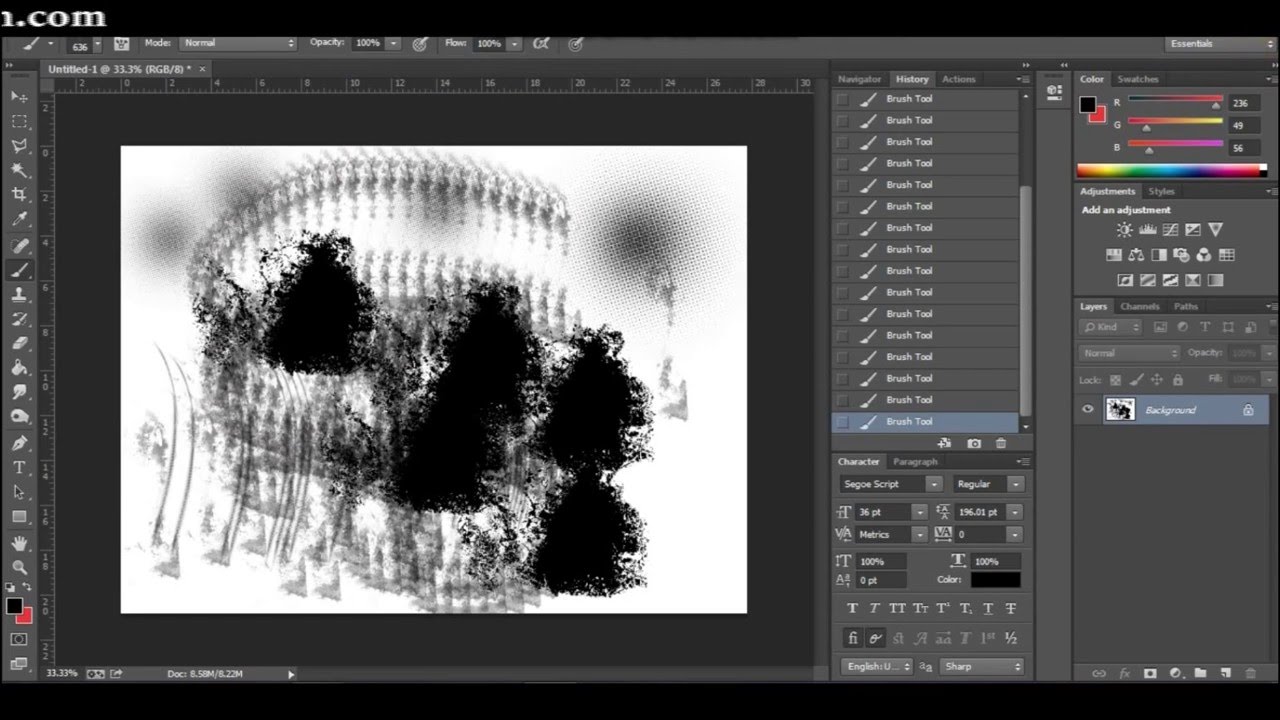Select the Clone Stamp tool
Image resolution: width=1280 pixels, height=720 pixels.
19,295
